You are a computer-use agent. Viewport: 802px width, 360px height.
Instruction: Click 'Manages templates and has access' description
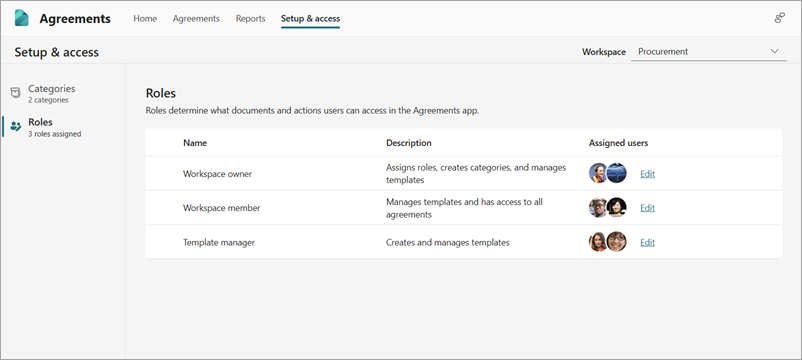click(464, 208)
